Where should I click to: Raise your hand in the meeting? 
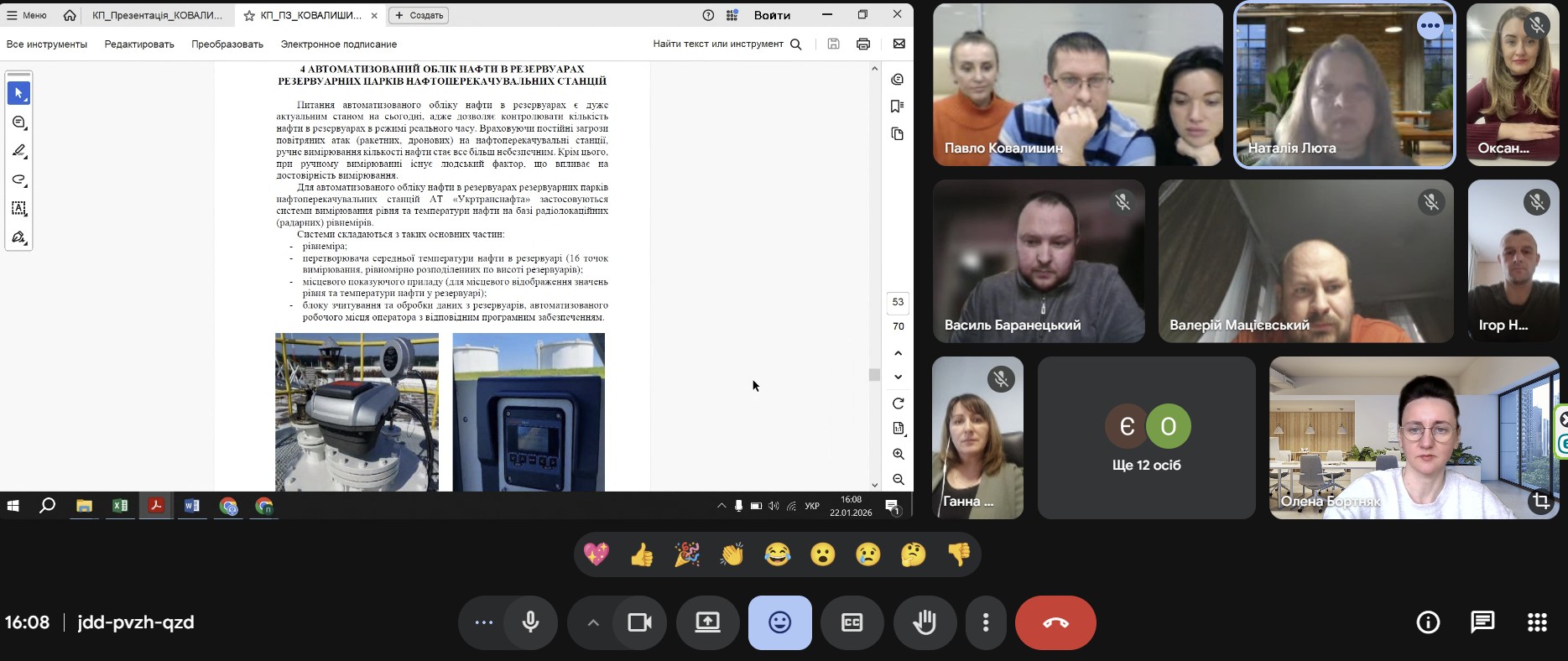pos(925,622)
